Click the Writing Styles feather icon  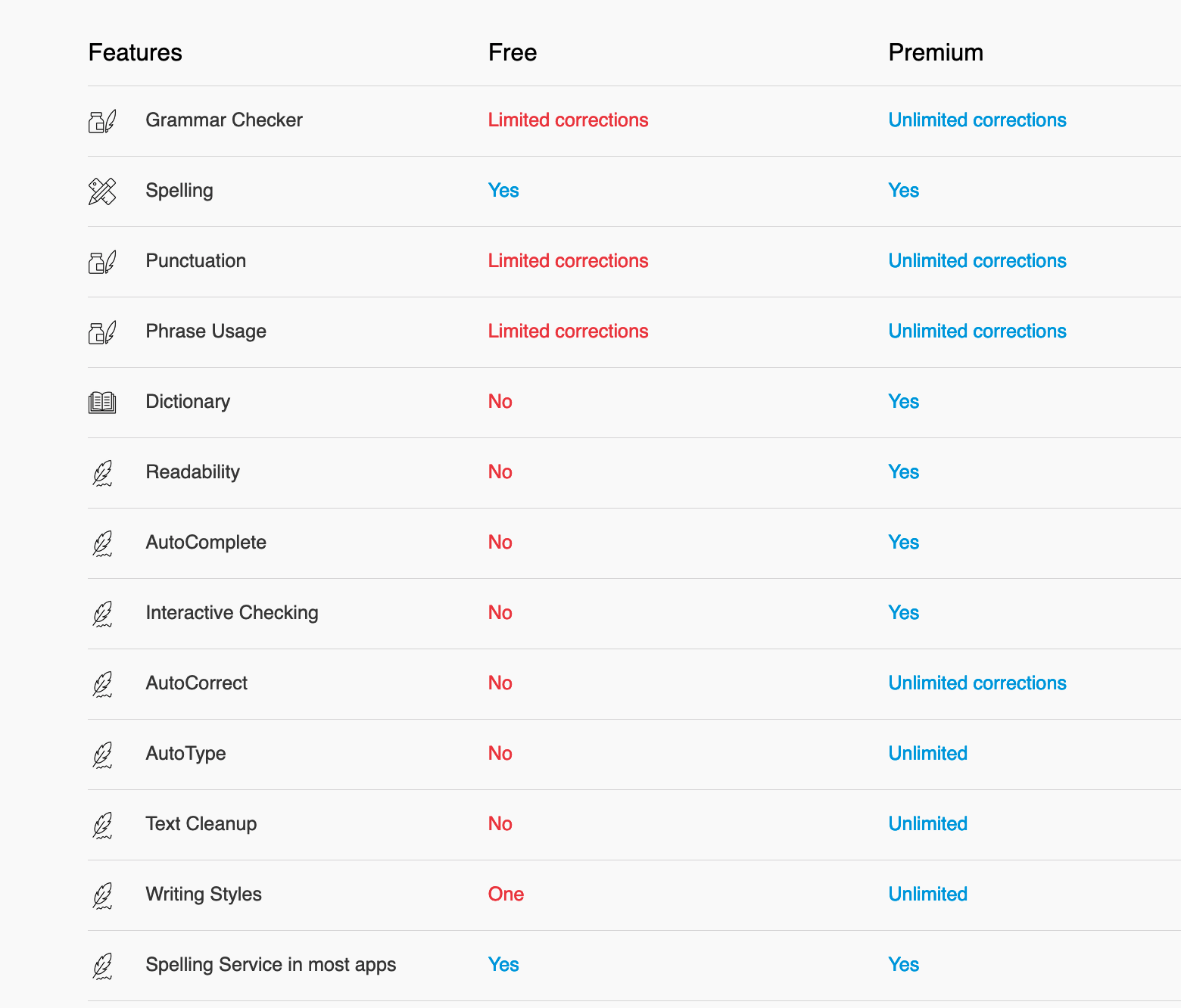coord(102,895)
